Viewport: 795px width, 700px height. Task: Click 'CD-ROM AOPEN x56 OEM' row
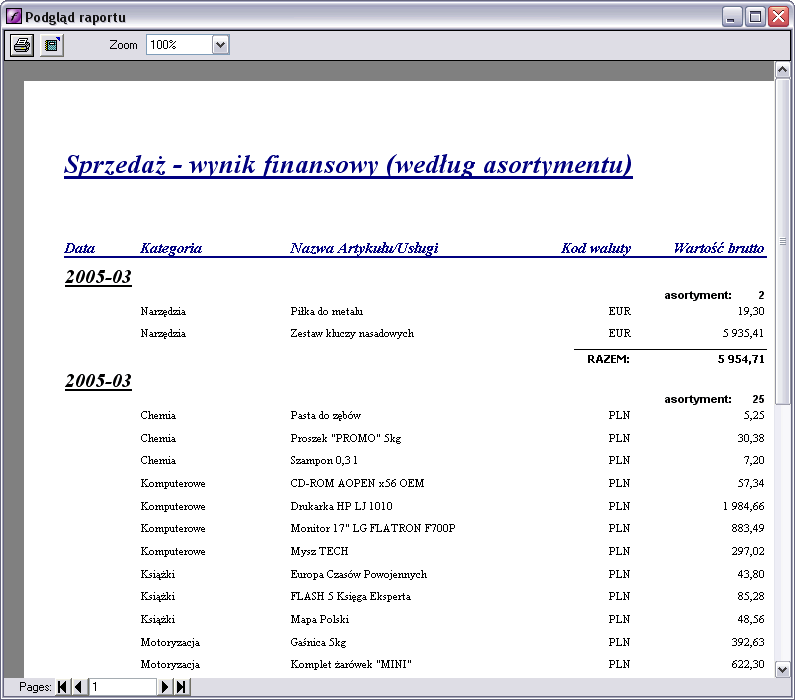click(452, 484)
